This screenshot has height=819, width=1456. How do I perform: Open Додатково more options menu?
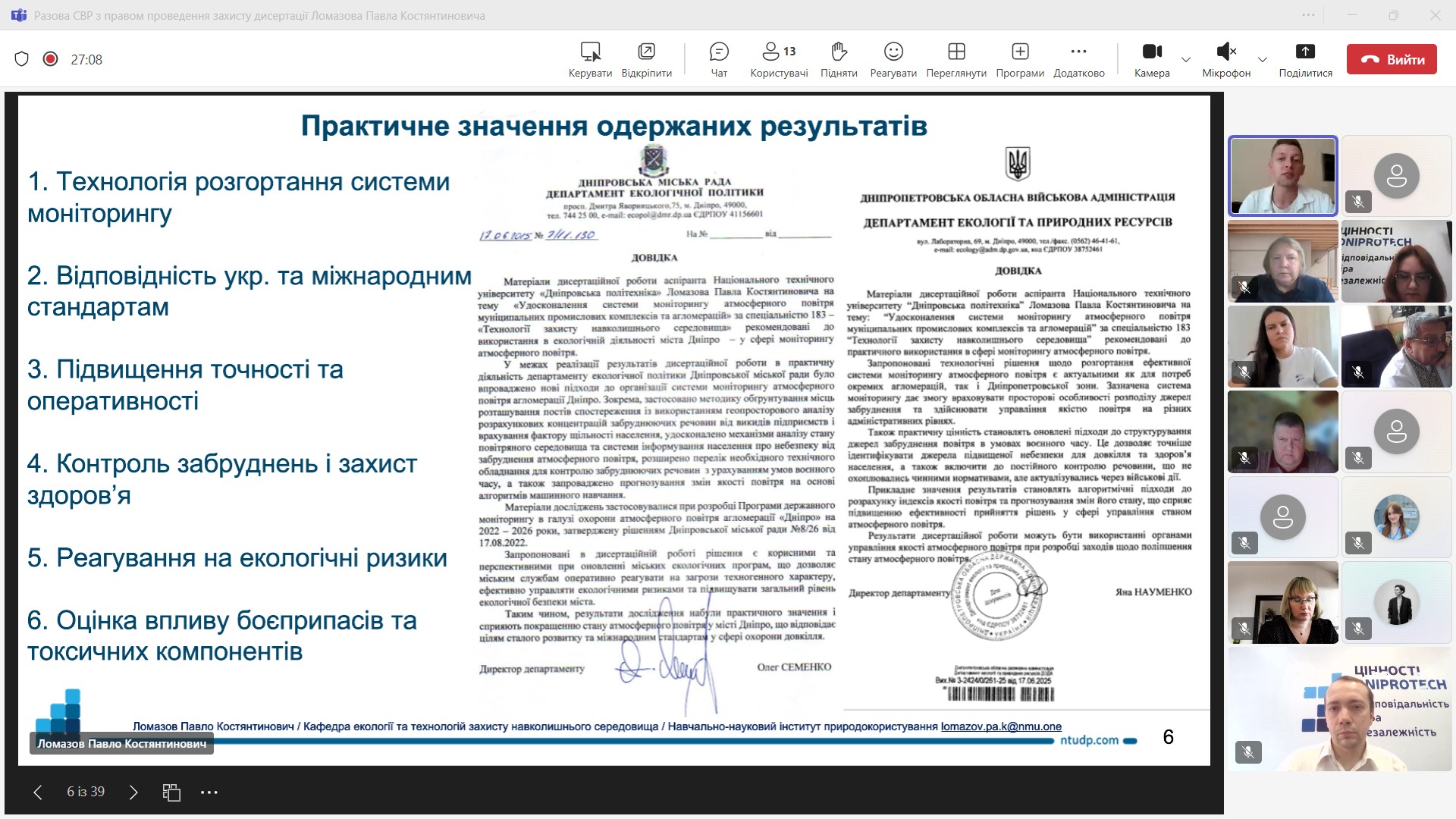pyautogui.click(x=1078, y=59)
